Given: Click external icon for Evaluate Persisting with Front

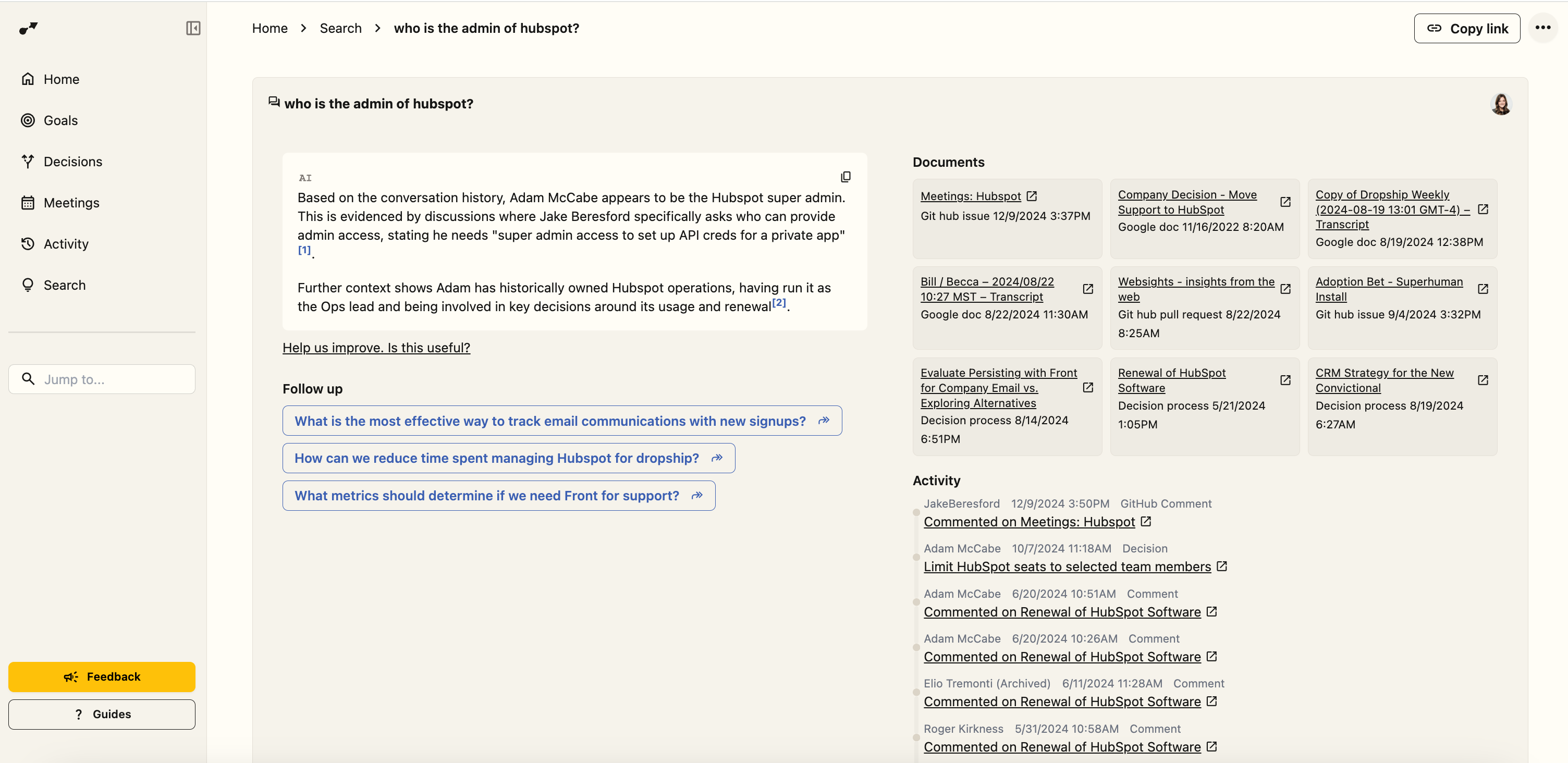Looking at the screenshot, I should pyautogui.click(x=1087, y=388).
